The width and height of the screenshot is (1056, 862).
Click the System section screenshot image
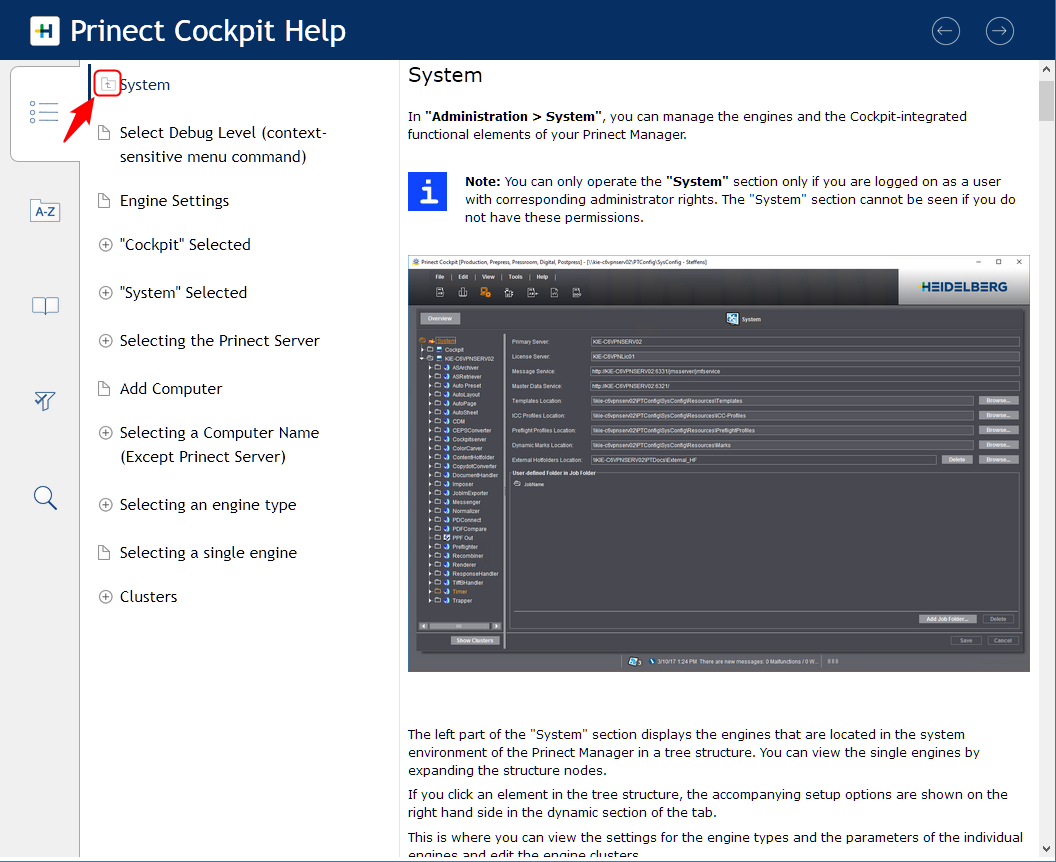pos(718,463)
